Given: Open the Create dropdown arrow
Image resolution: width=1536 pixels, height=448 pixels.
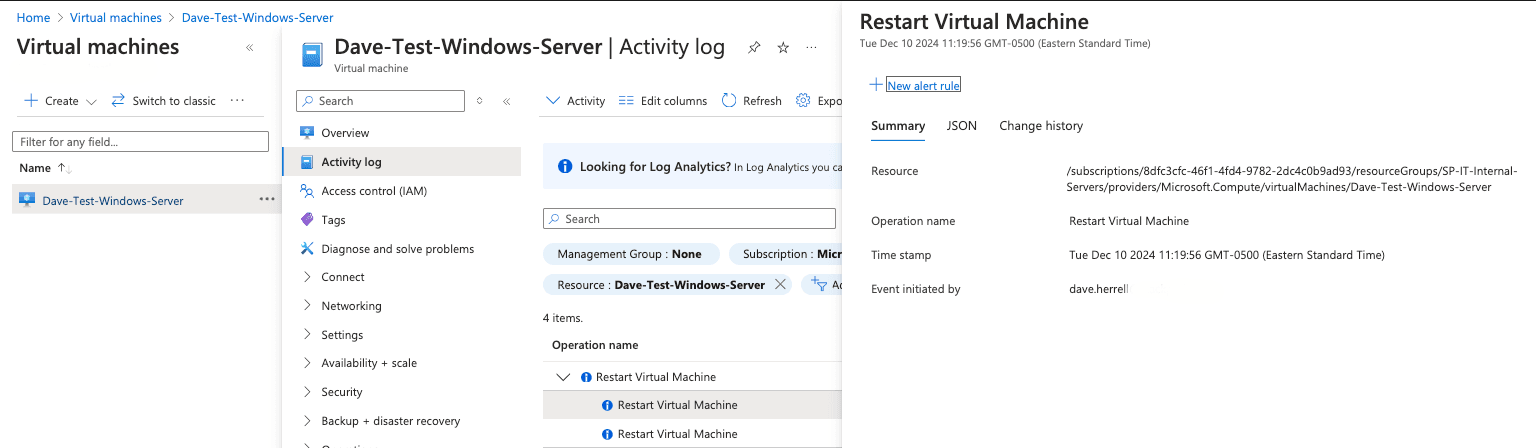Looking at the screenshot, I should pos(91,102).
